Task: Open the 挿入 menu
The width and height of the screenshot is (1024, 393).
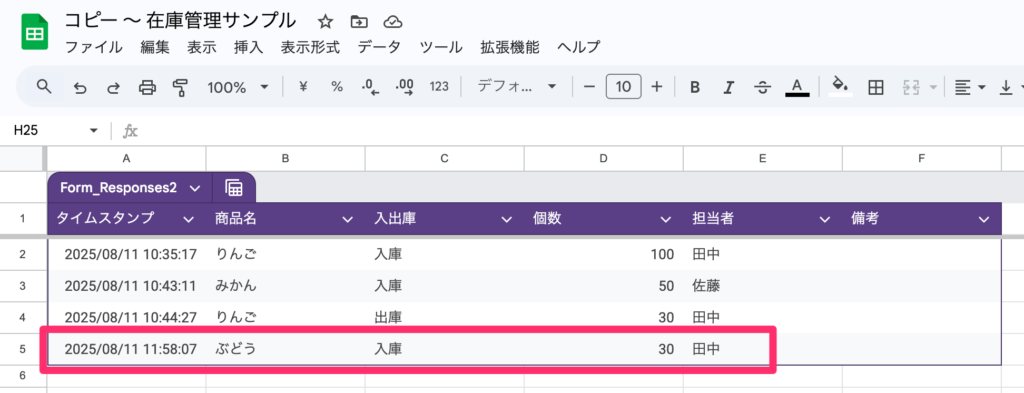Action: [248, 47]
